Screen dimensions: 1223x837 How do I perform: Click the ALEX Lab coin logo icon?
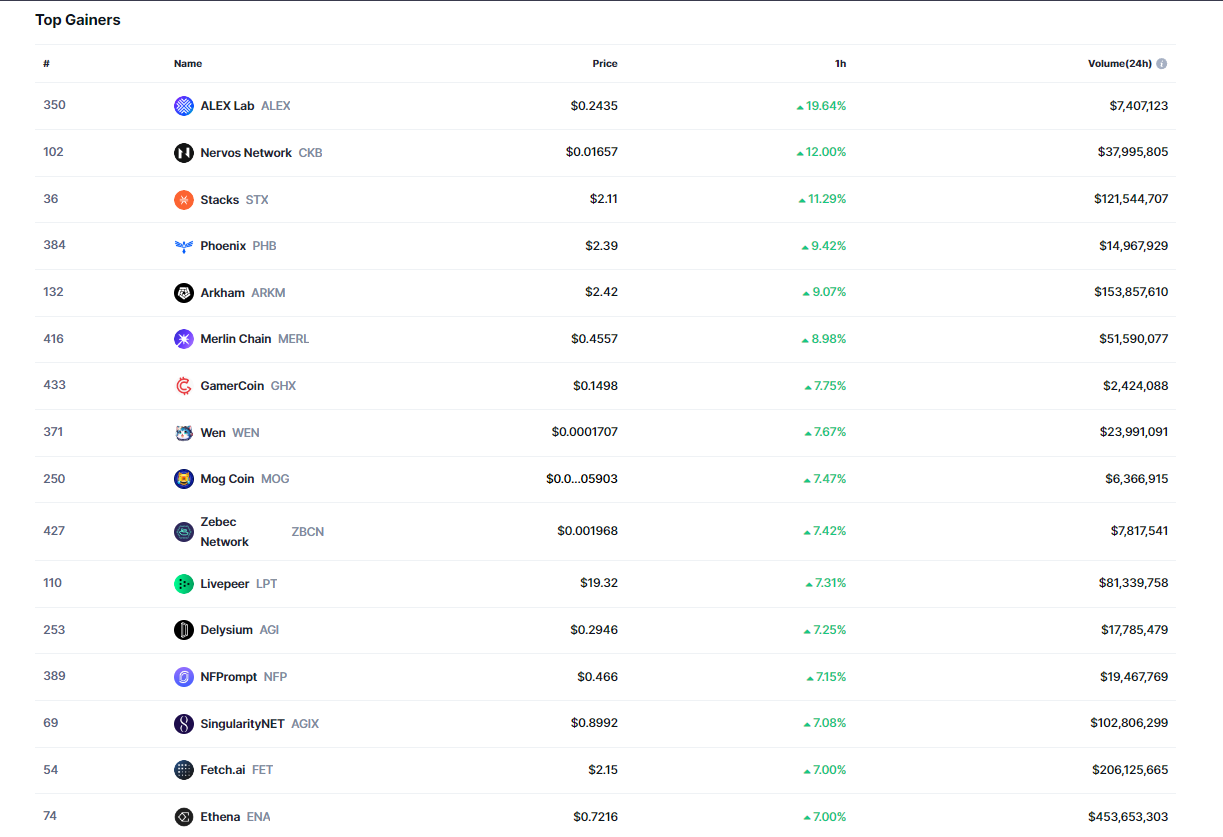[x=184, y=106]
